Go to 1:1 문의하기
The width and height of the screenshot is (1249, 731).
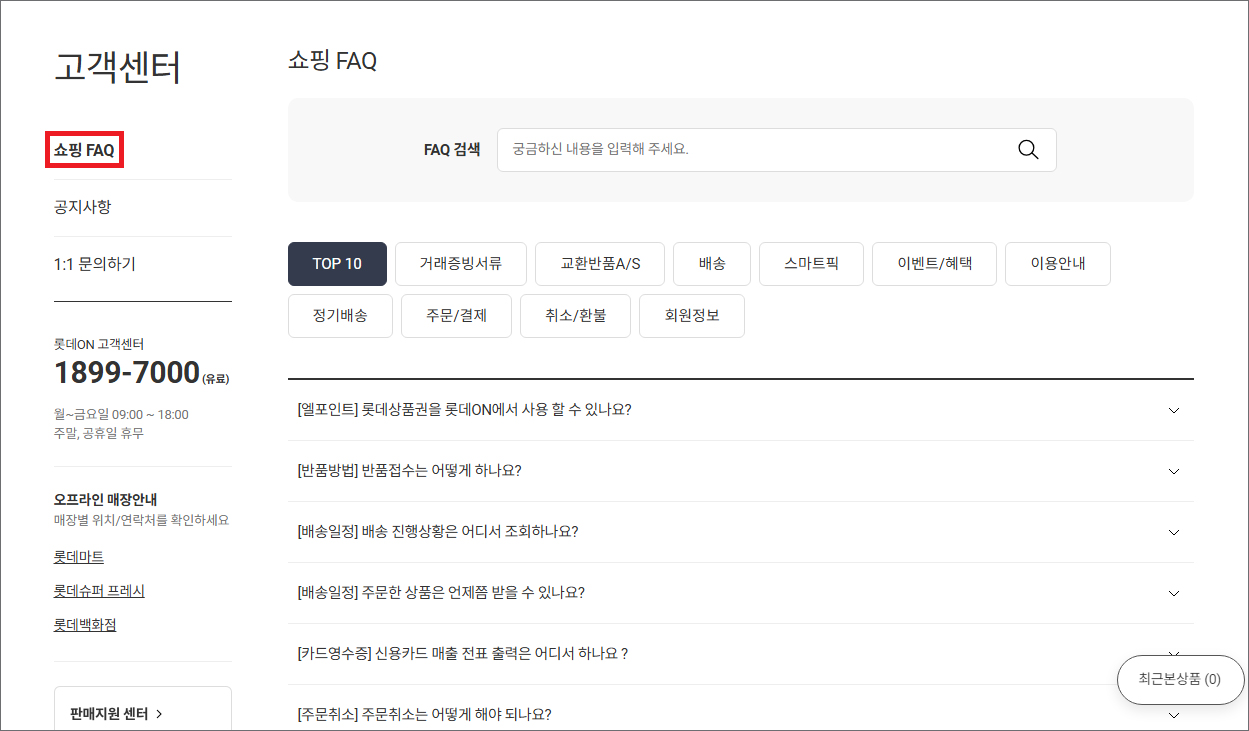95,264
